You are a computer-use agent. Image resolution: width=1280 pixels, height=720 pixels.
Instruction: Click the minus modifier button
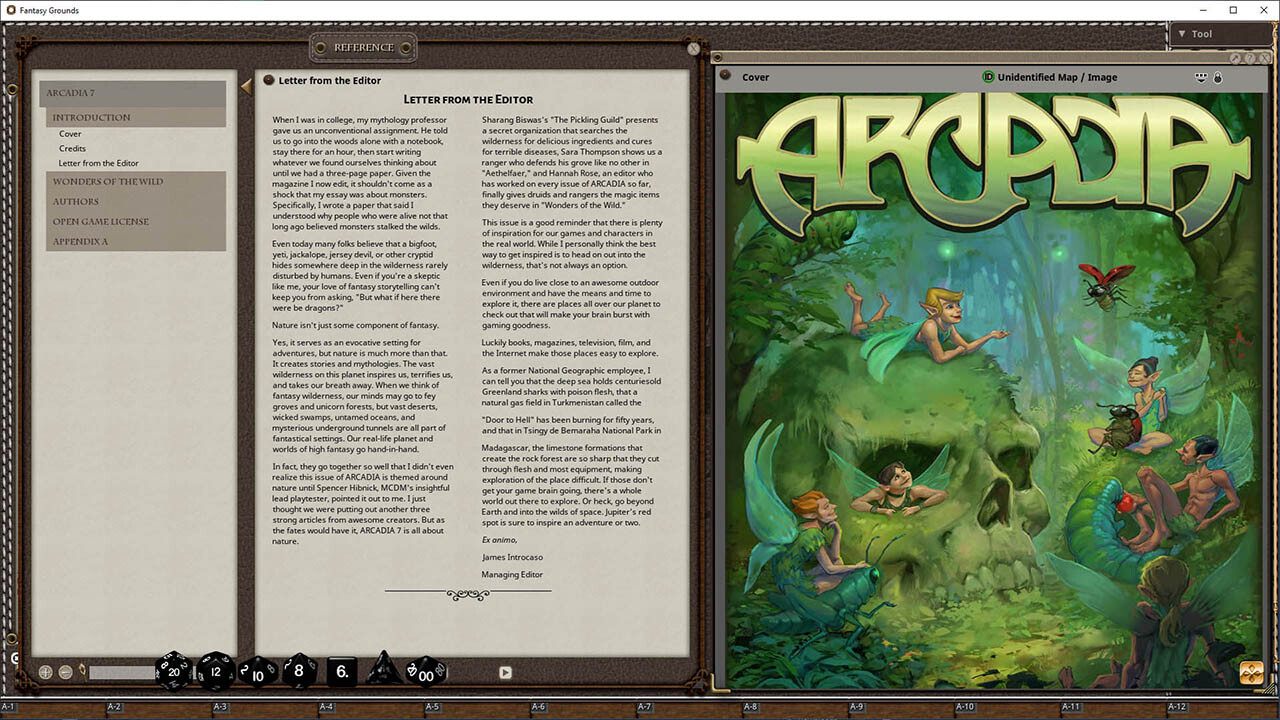pos(65,672)
